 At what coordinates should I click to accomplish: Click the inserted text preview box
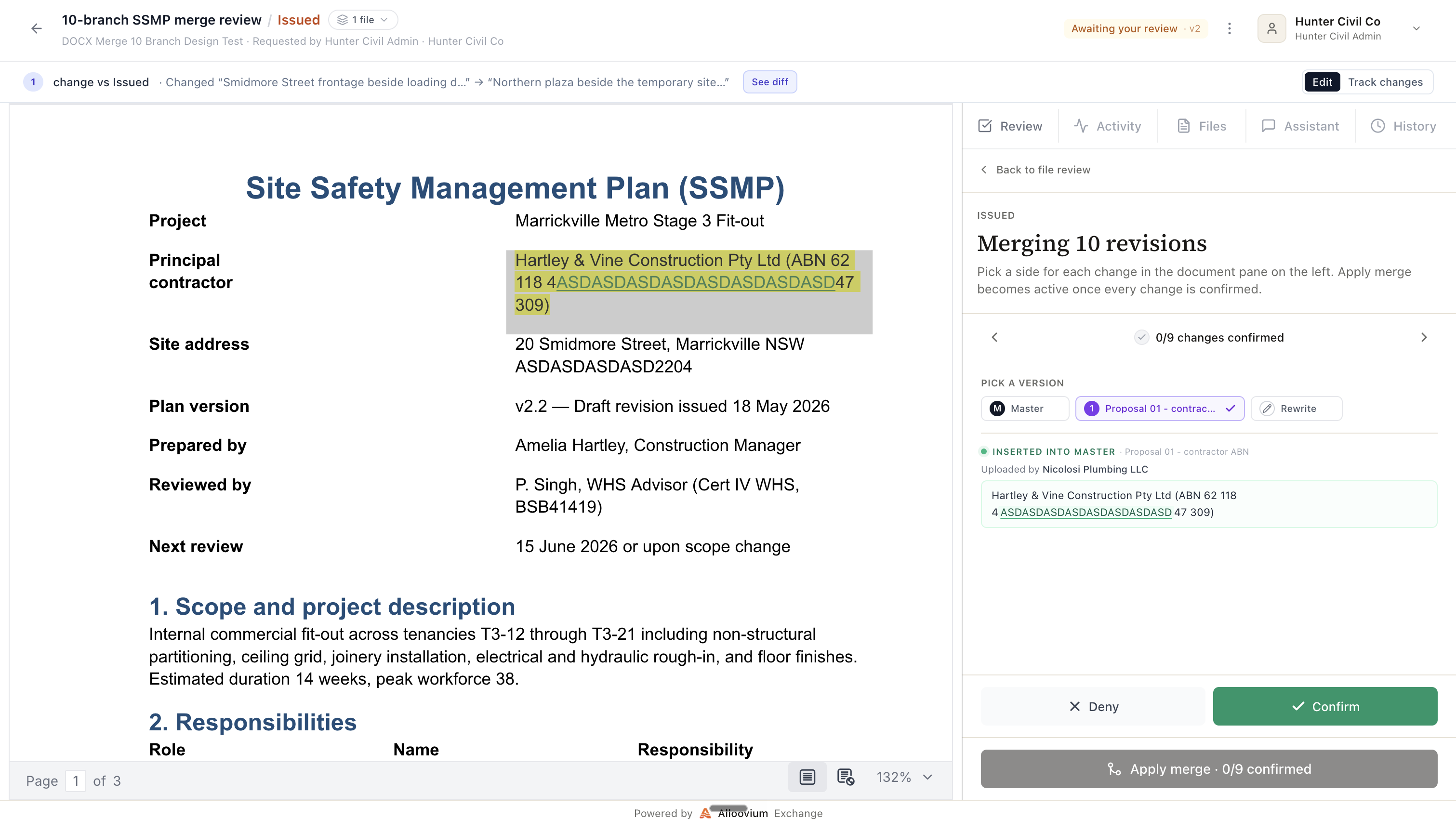(1209, 503)
